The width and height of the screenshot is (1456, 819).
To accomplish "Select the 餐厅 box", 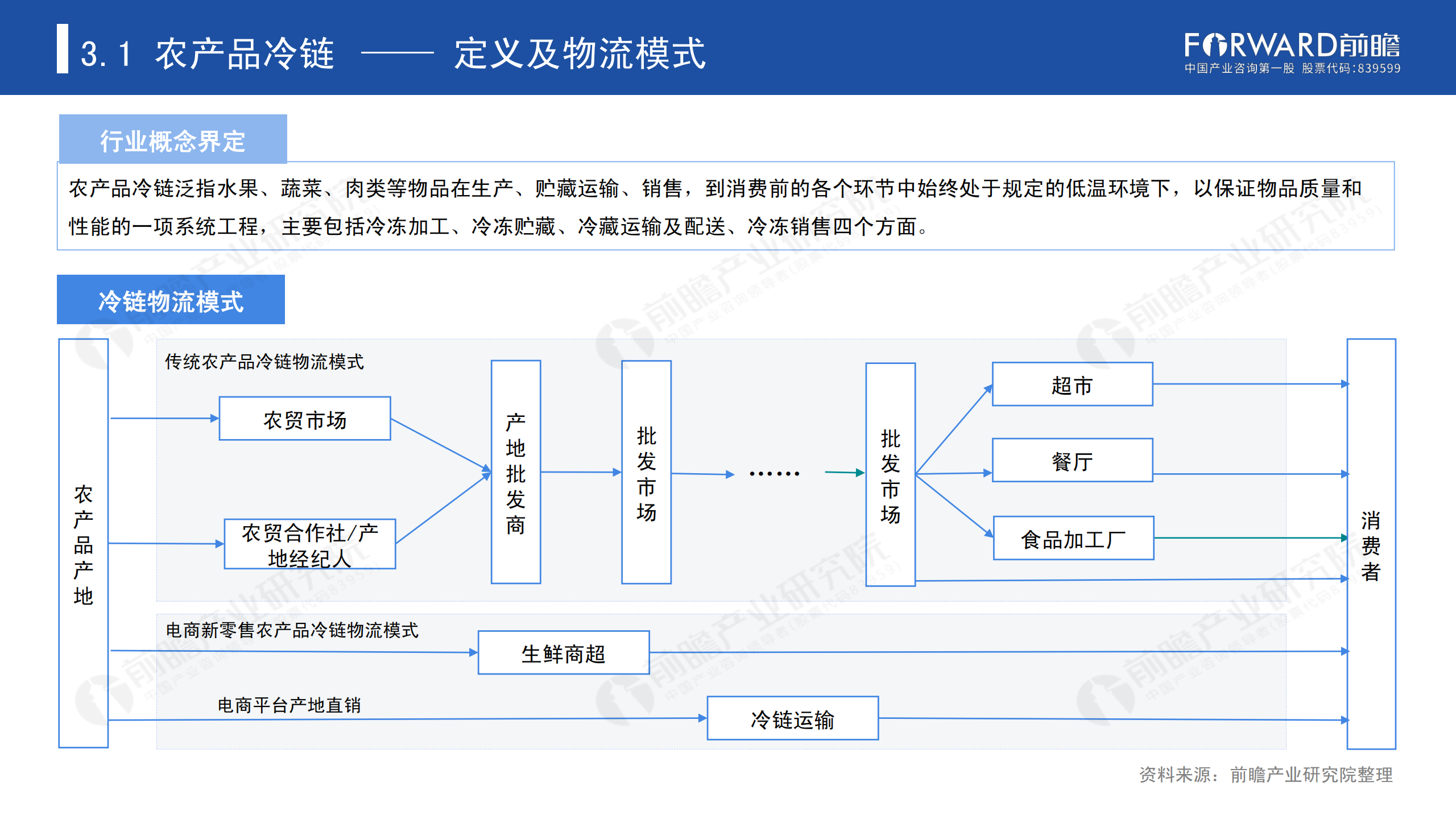I will click(x=1073, y=460).
